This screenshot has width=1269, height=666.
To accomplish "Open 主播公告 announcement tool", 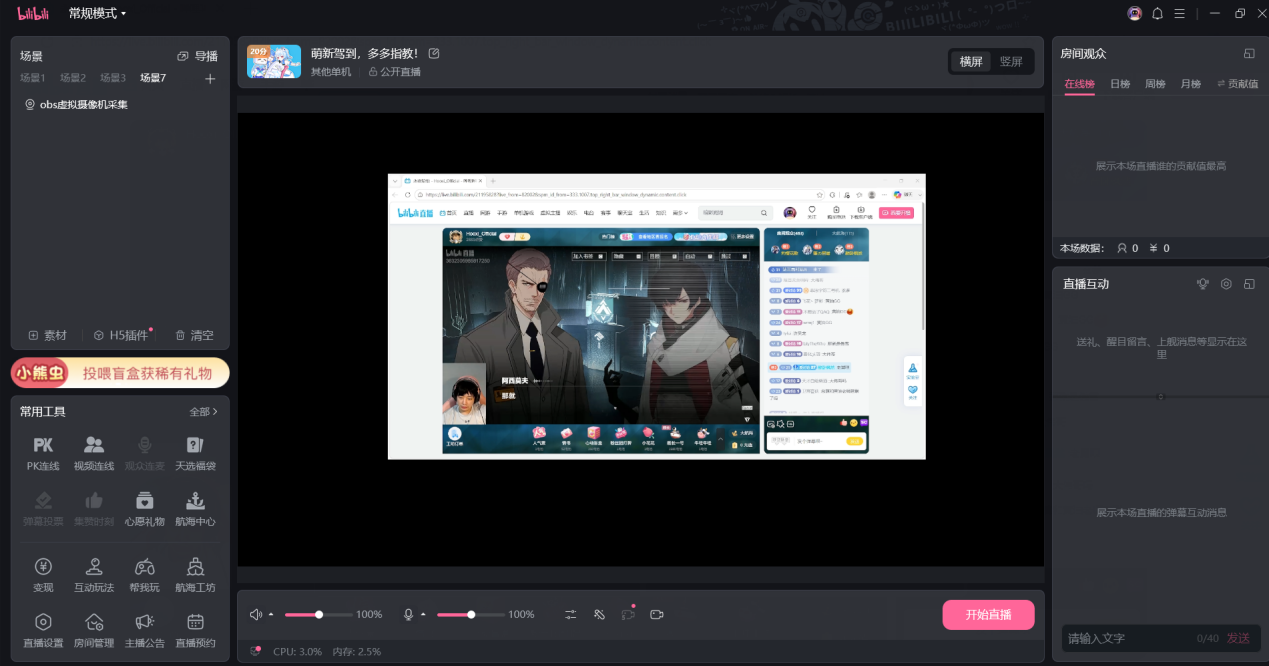I will click(145, 630).
